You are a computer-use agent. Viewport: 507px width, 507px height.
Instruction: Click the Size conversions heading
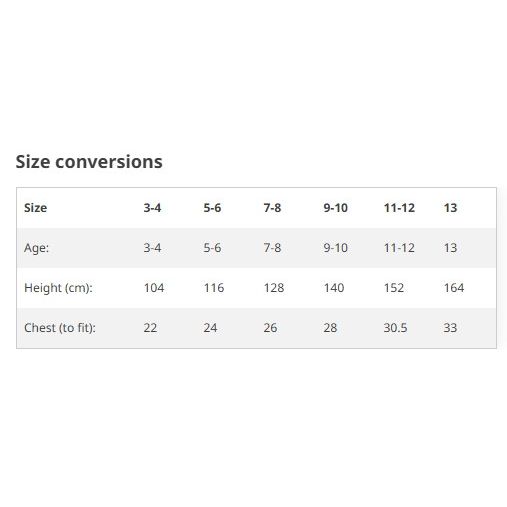pyautogui.click(x=89, y=162)
